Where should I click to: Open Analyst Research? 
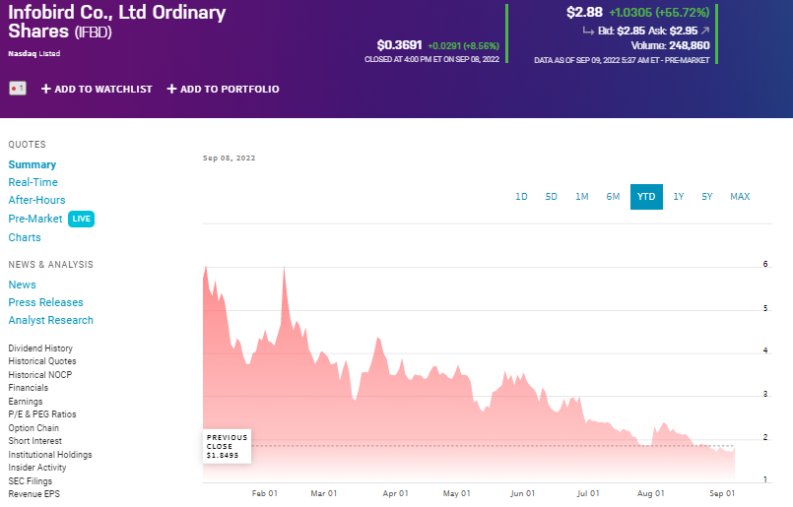click(x=51, y=320)
